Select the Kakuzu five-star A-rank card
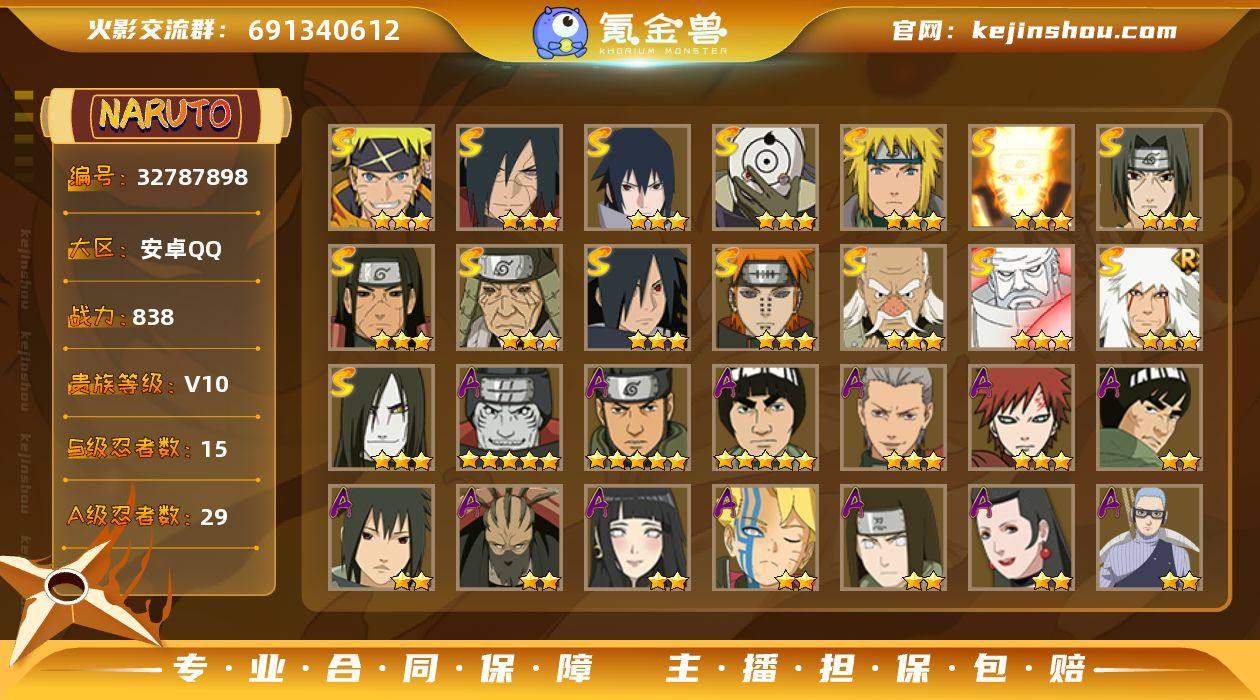The width and height of the screenshot is (1260, 700). tap(509, 418)
